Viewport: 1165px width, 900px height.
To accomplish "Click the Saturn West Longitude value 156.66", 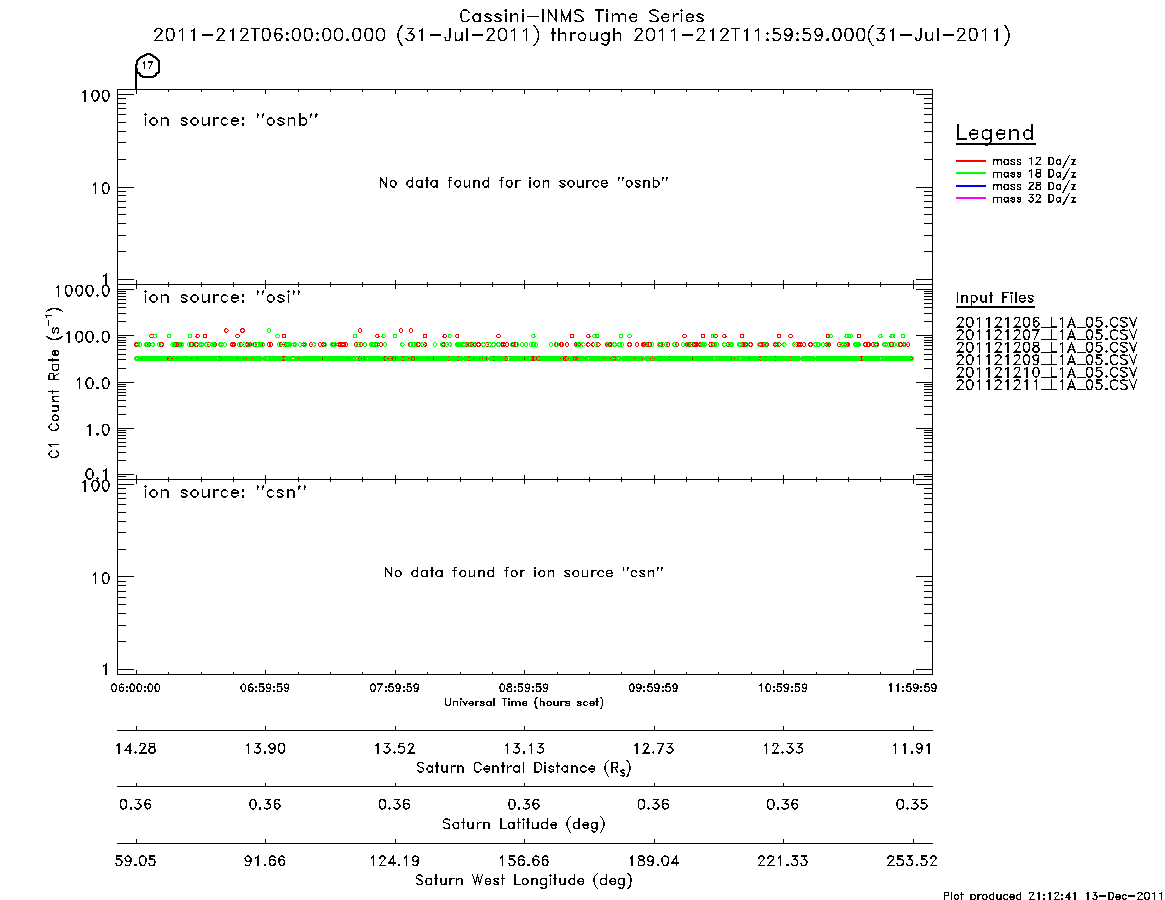I will click(x=524, y=861).
